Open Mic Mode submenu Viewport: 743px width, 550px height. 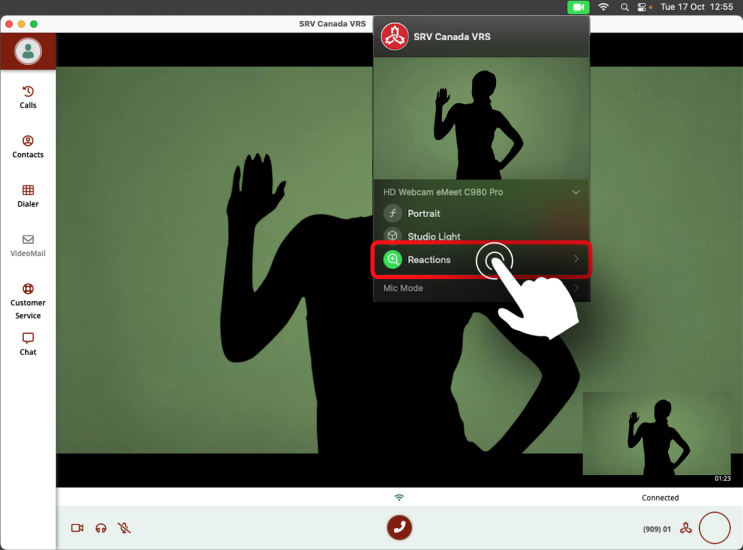(481, 288)
